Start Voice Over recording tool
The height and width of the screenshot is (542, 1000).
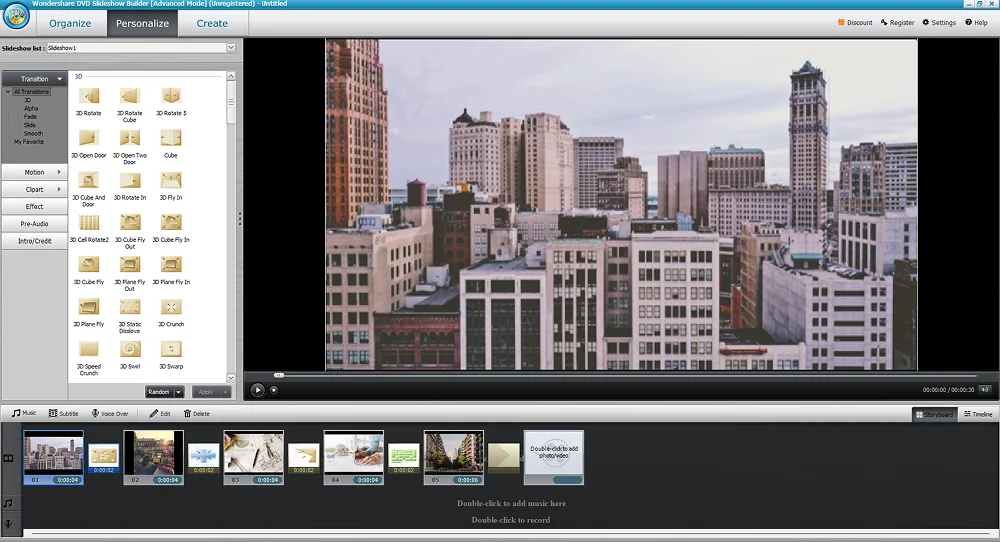(96, 413)
